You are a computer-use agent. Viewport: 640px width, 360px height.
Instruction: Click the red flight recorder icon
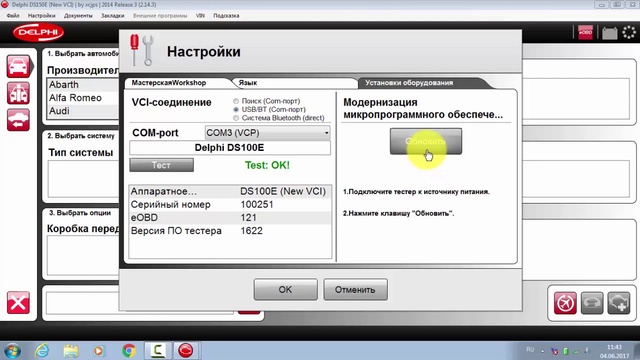tap(565, 303)
